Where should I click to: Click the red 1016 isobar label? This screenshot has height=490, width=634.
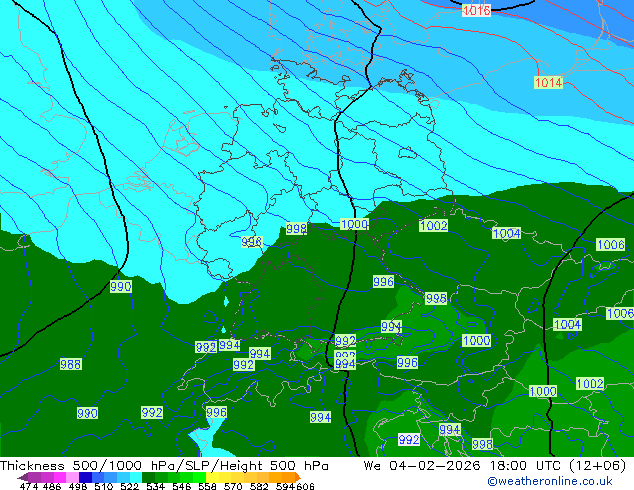[476, 10]
